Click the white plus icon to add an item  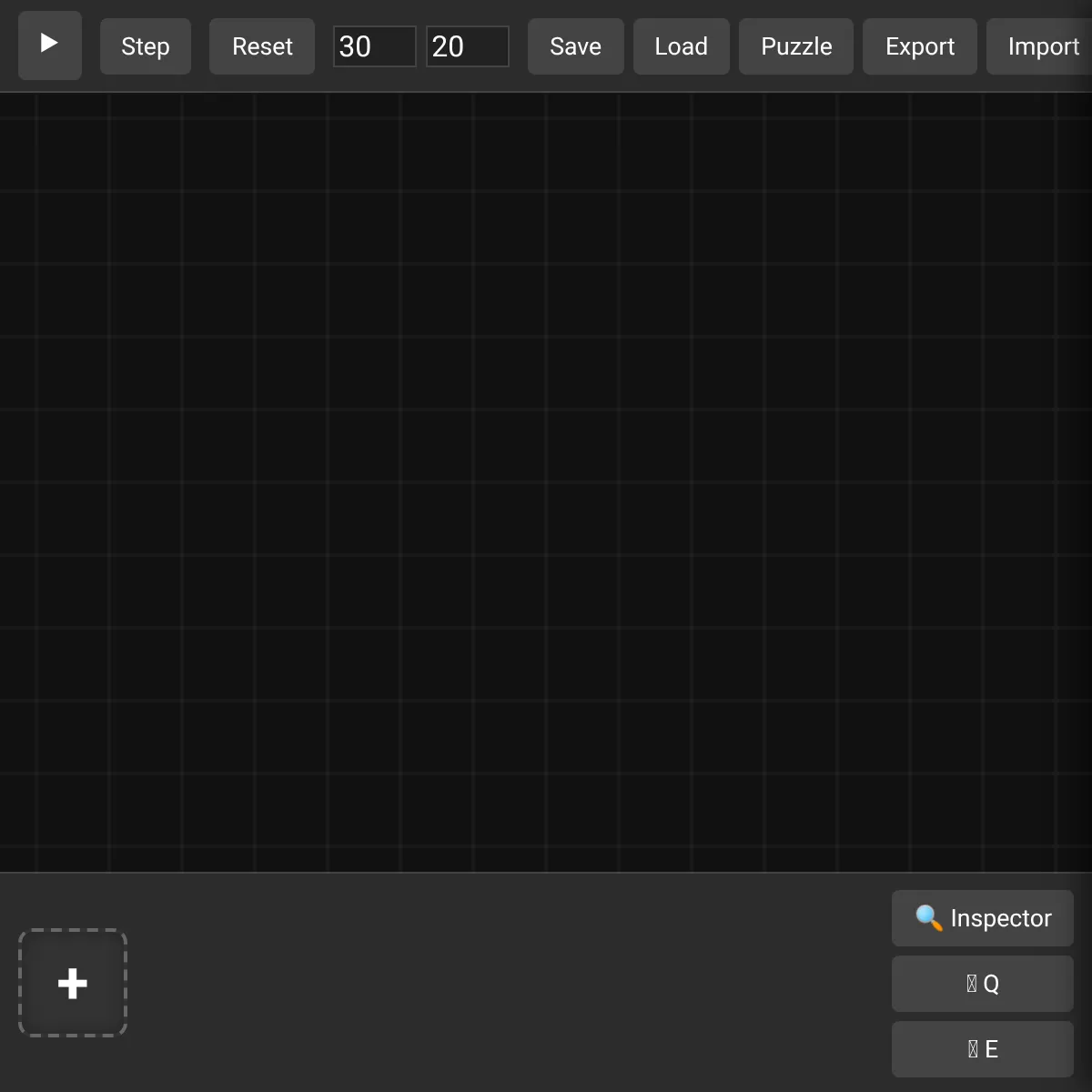pos(73,983)
